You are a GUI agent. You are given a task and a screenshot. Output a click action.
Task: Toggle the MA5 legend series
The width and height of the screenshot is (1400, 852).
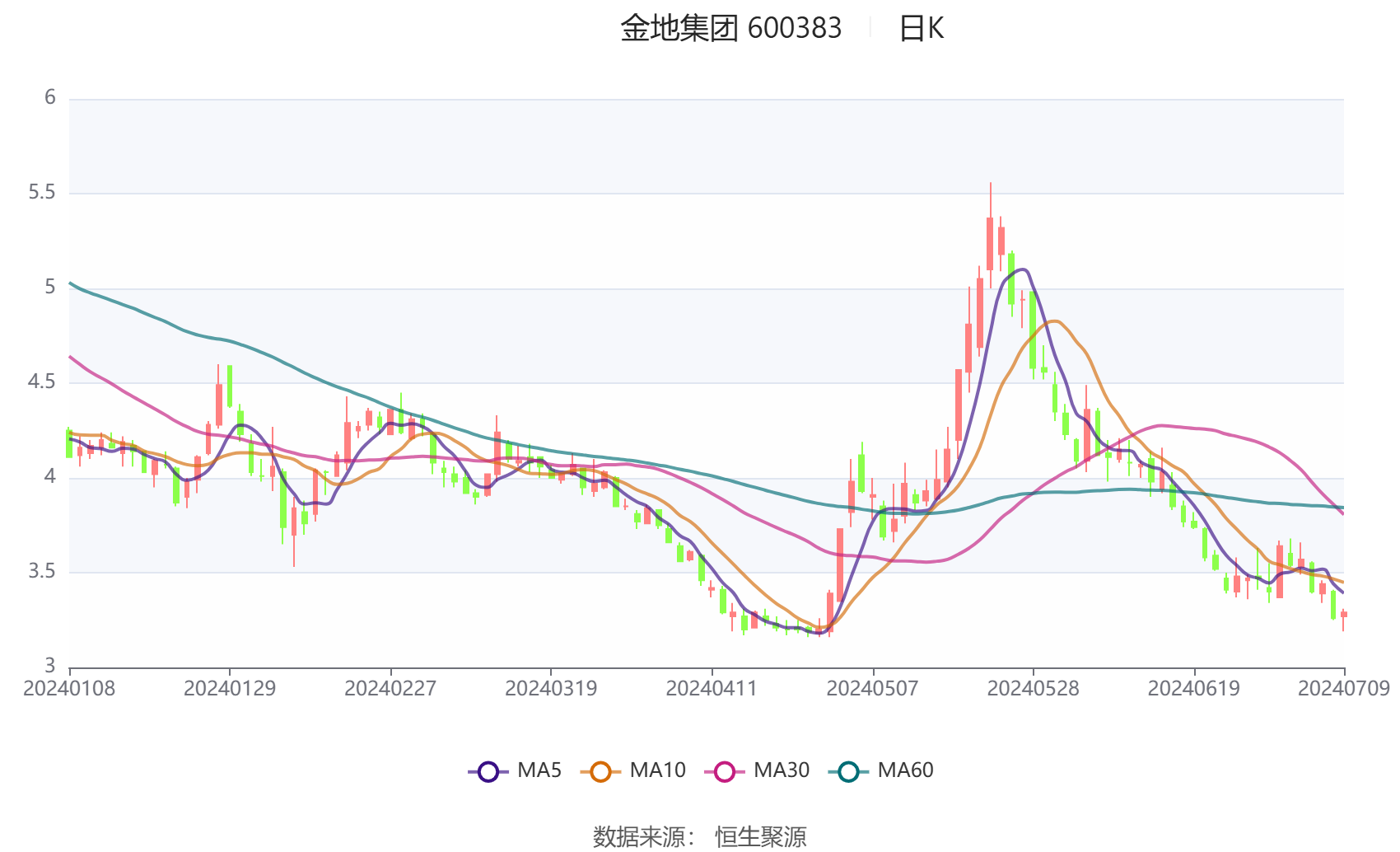tap(515, 771)
